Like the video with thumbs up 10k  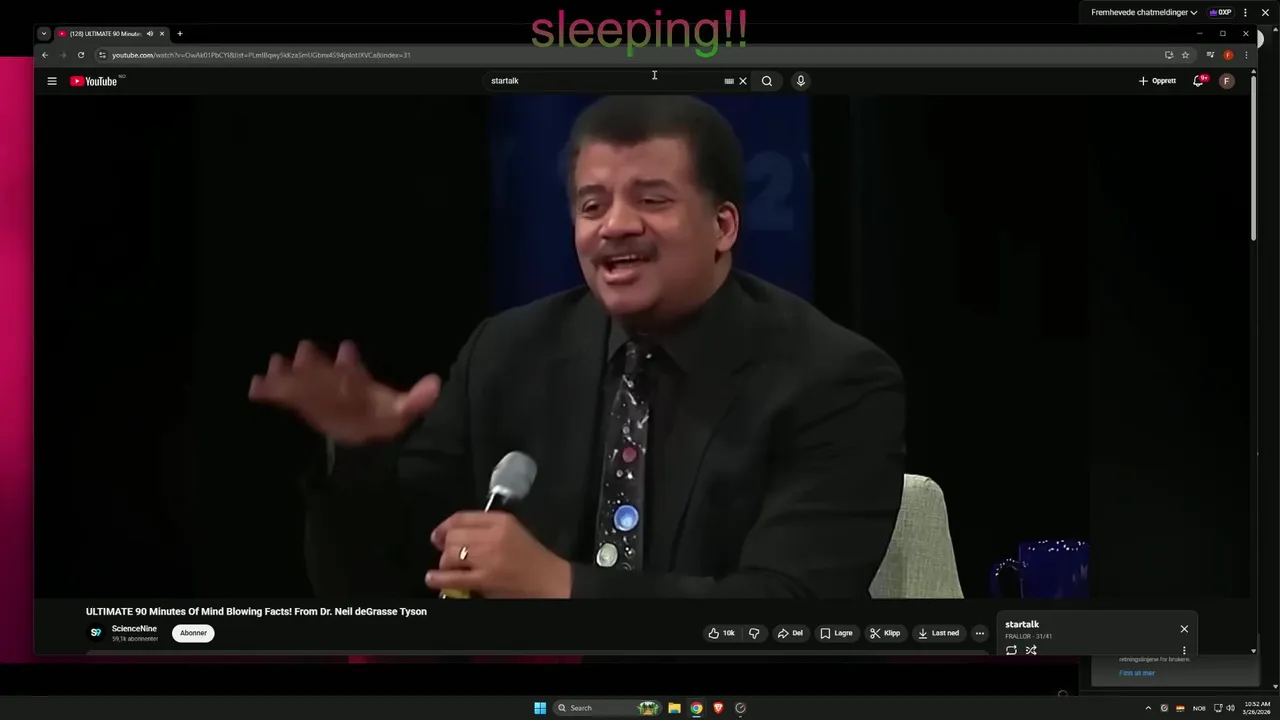[x=722, y=633]
